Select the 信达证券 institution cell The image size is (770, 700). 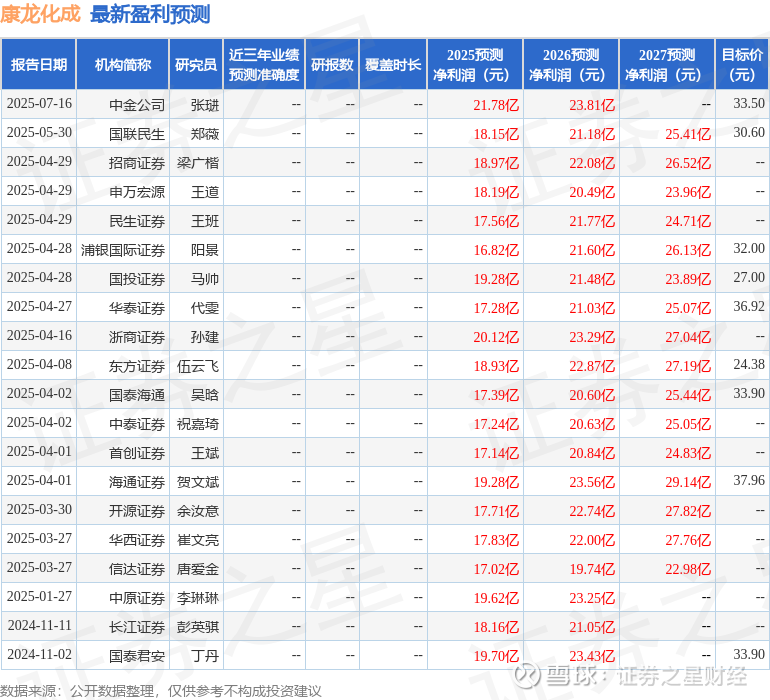pos(123,568)
